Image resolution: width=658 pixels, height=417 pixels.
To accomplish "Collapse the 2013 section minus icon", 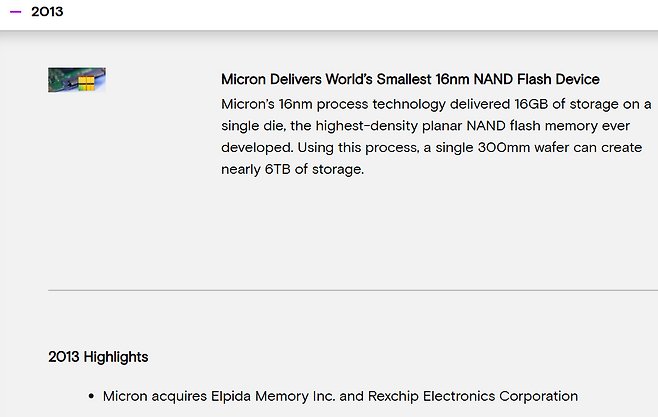I will [15, 12].
